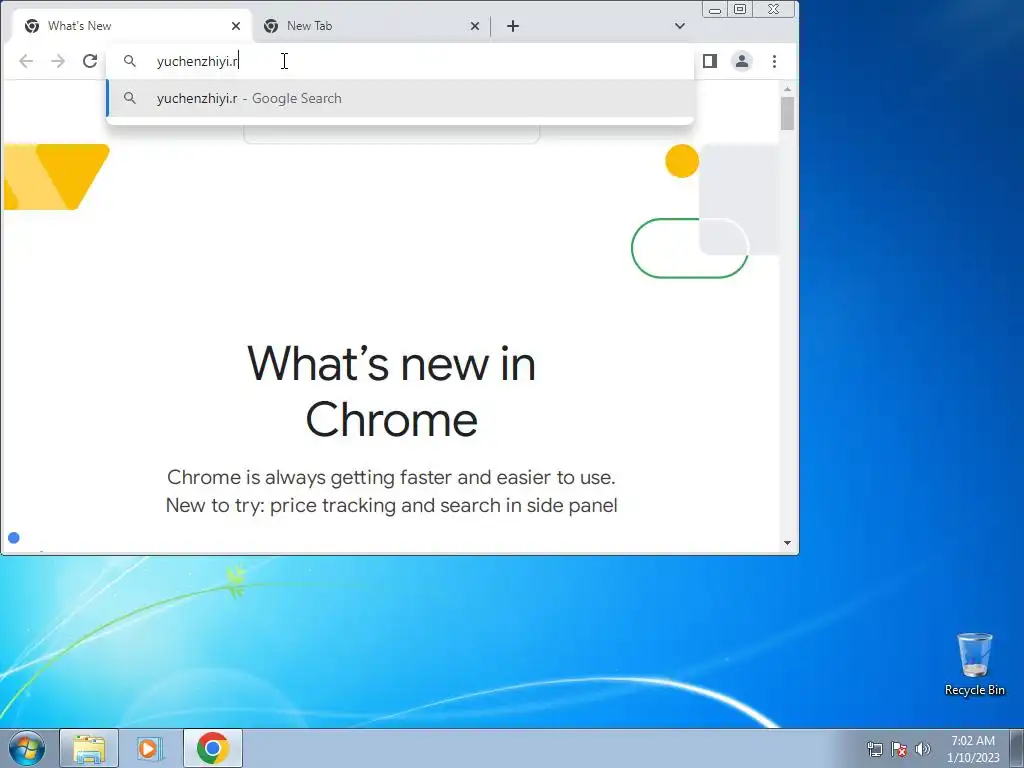Minimize the Chrome window
The height and width of the screenshot is (768, 1024).
point(715,10)
